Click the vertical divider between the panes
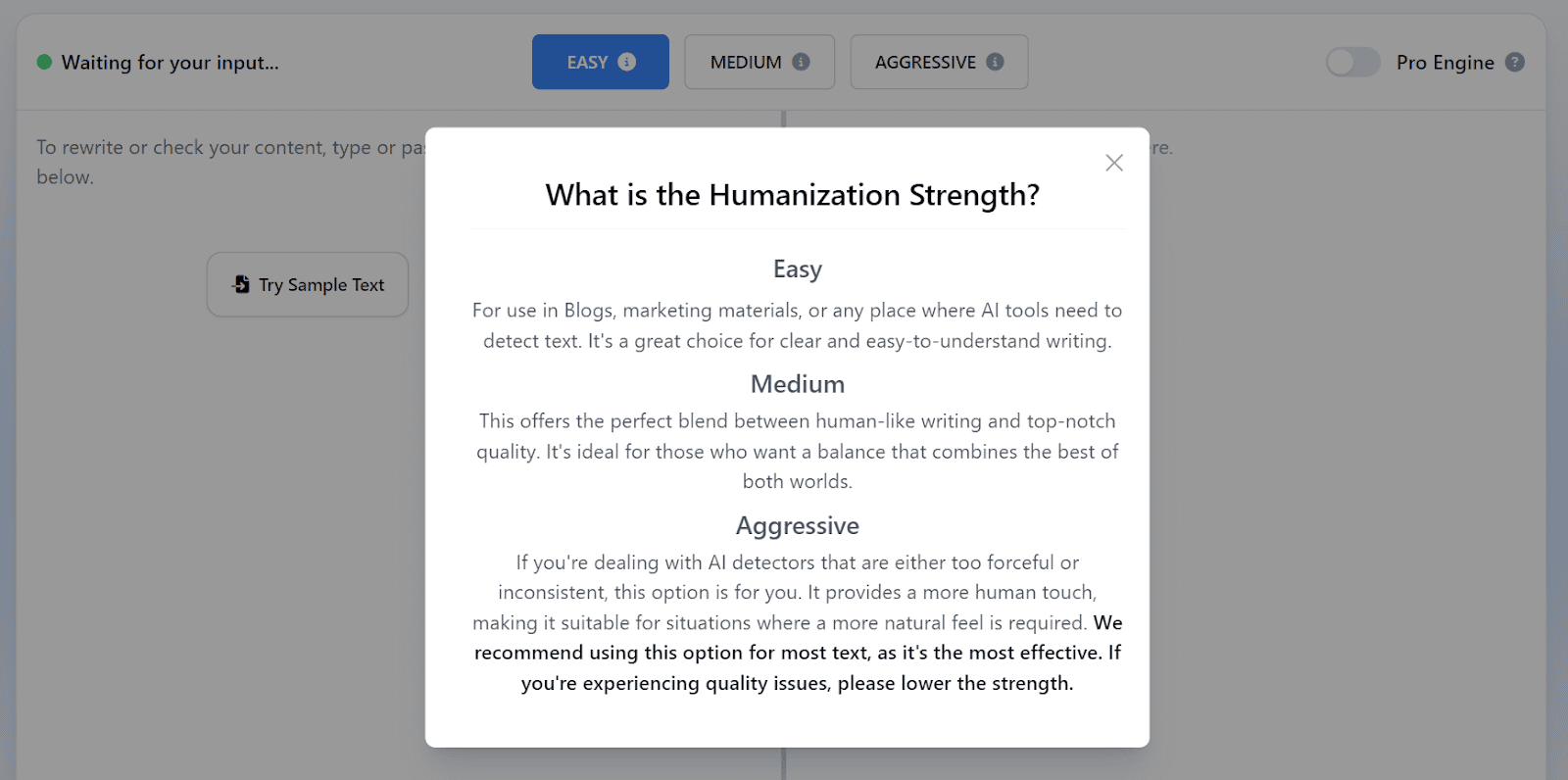The height and width of the screenshot is (780, 1568). pyautogui.click(x=784, y=762)
